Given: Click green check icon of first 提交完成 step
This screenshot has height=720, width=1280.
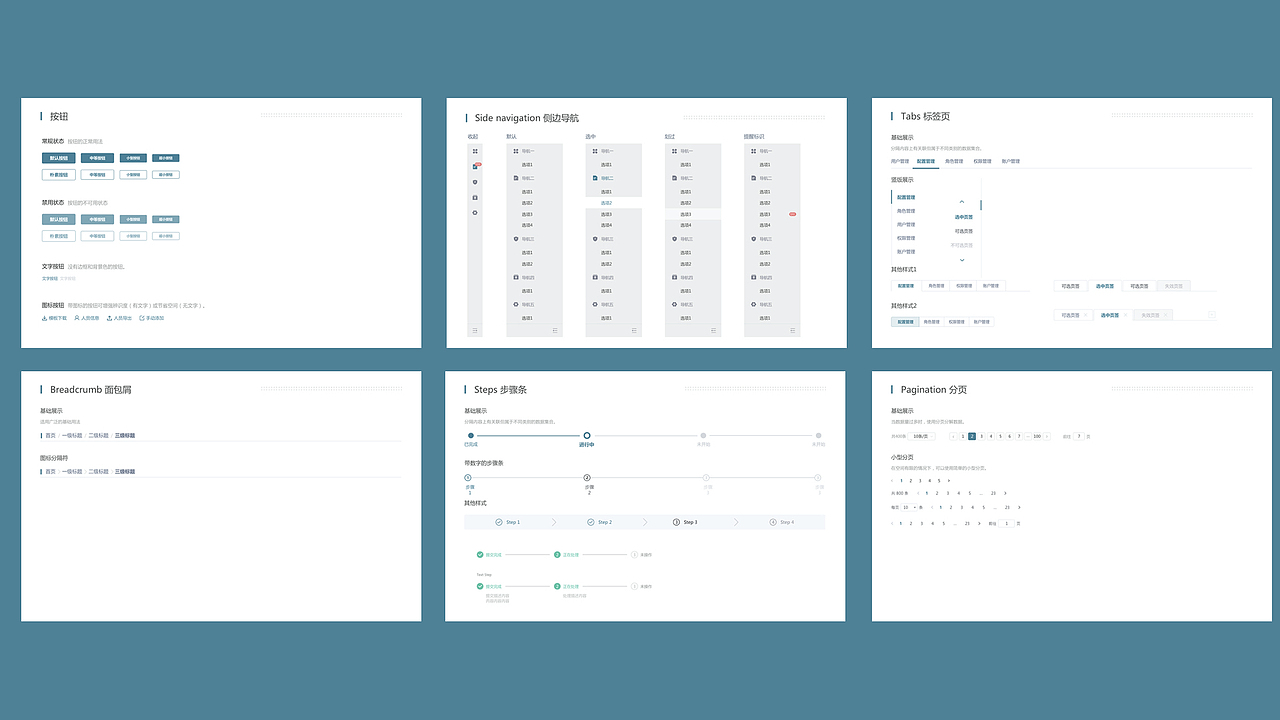Looking at the screenshot, I should 480,554.
